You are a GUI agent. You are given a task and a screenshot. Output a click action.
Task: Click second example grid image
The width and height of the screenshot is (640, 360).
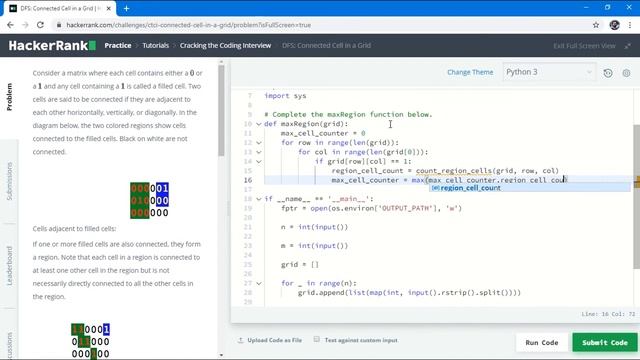click(x=91, y=342)
